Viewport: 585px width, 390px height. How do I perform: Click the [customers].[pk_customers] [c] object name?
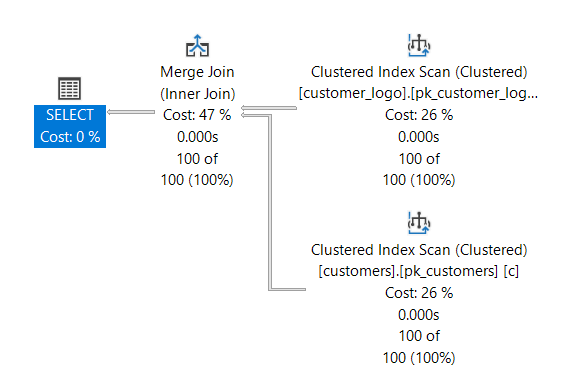point(419,271)
